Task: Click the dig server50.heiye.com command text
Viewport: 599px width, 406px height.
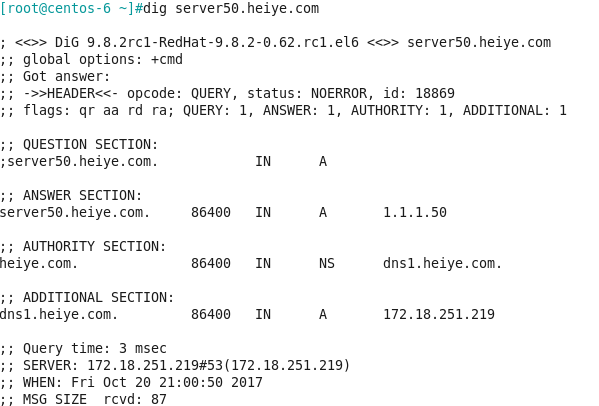Action: tap(231, 8)
